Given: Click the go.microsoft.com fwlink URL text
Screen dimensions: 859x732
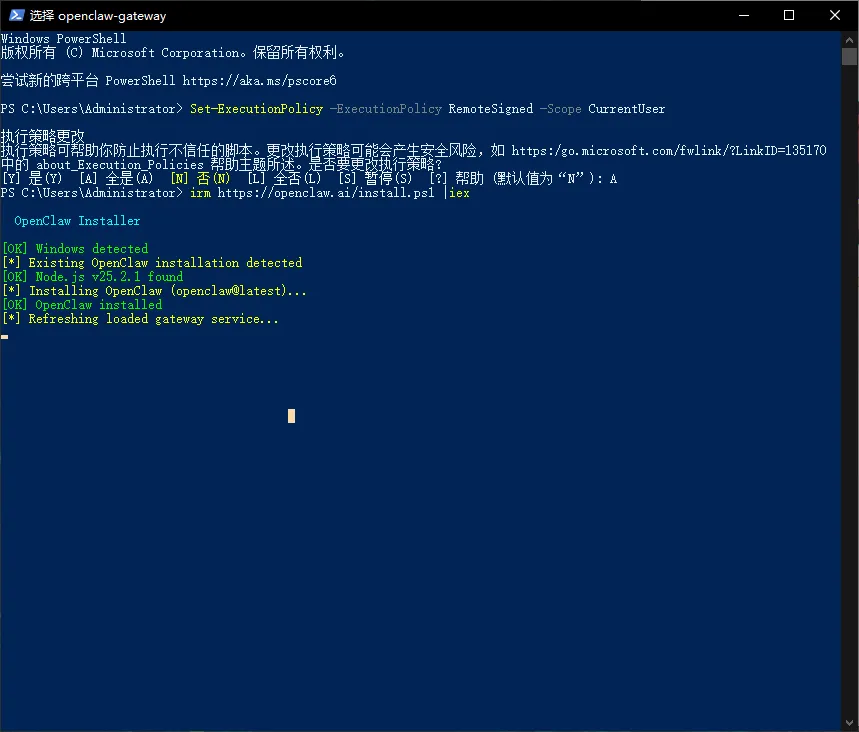Looking at the screenshot, I should pyautogui.click(x=668, y=150).
